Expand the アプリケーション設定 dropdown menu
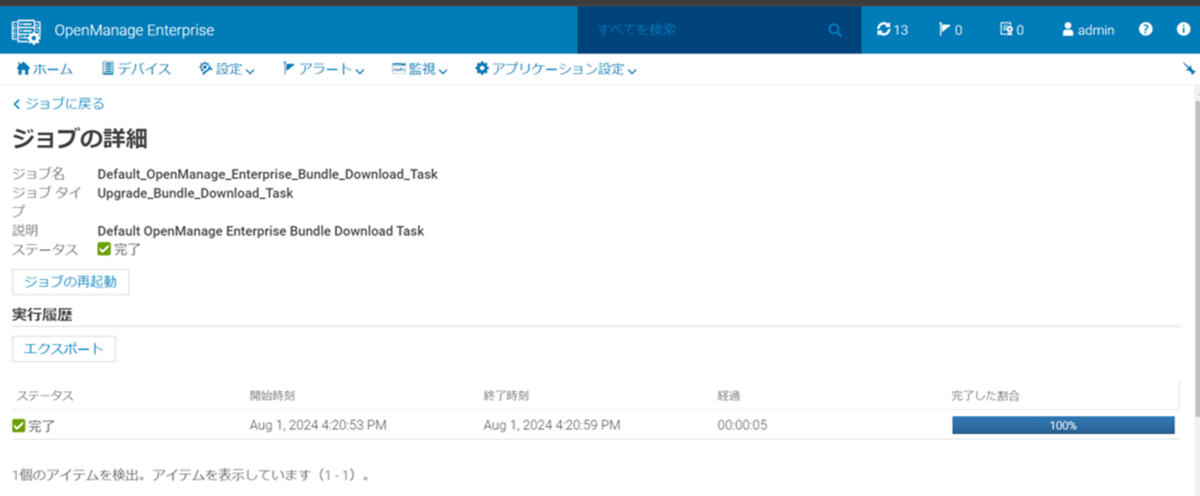This screenshot has width=1200, height=496. click(x=556, y=69)
